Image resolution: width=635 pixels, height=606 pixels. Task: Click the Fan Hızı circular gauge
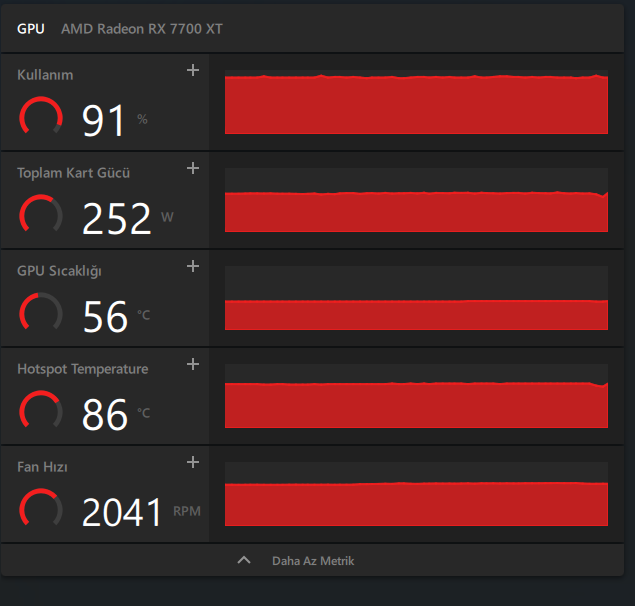41,509
